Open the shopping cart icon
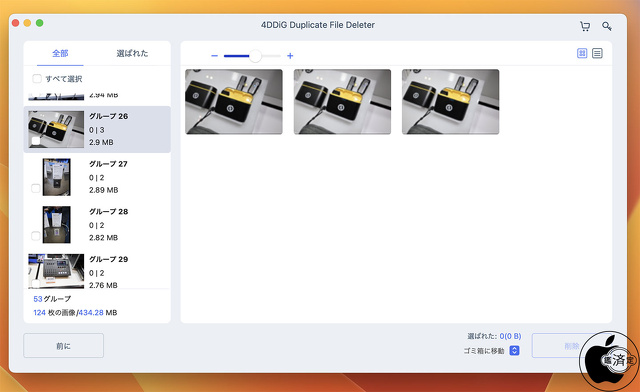The width and height of the screenshot is (640, 392). pyautogui.click(x=585, y=26)
